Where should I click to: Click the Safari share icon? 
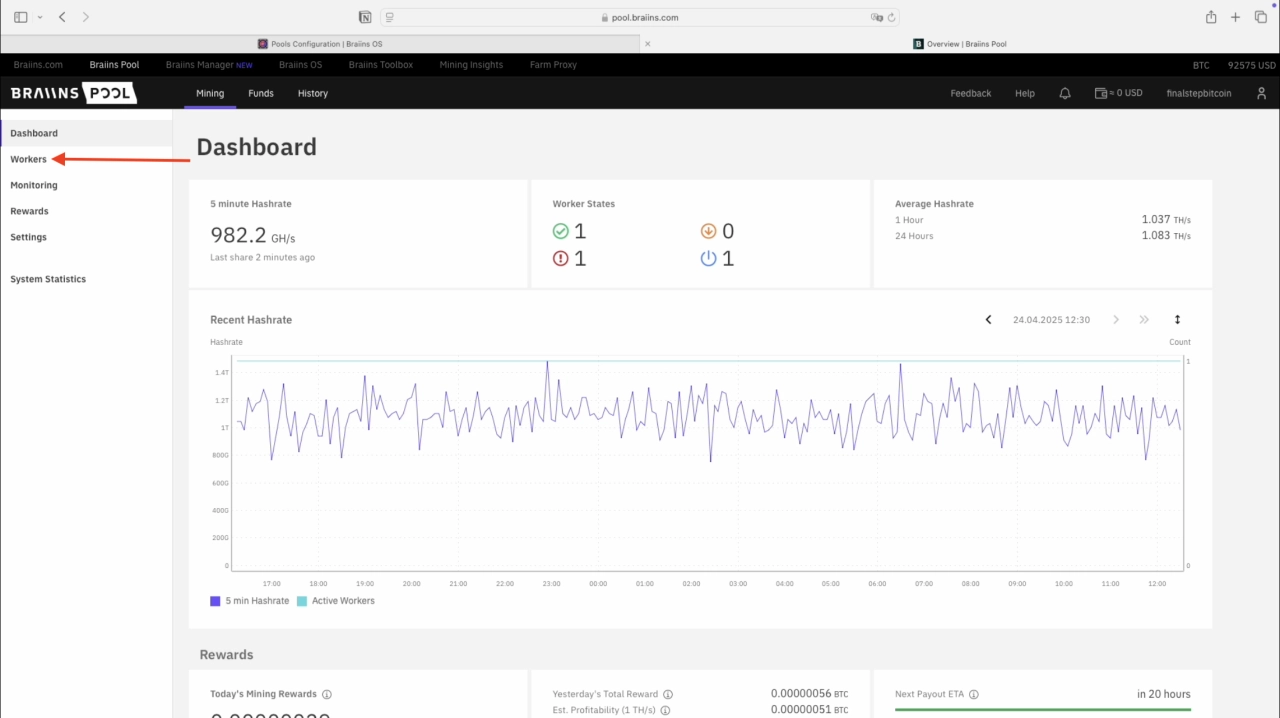coord(1211,17)
